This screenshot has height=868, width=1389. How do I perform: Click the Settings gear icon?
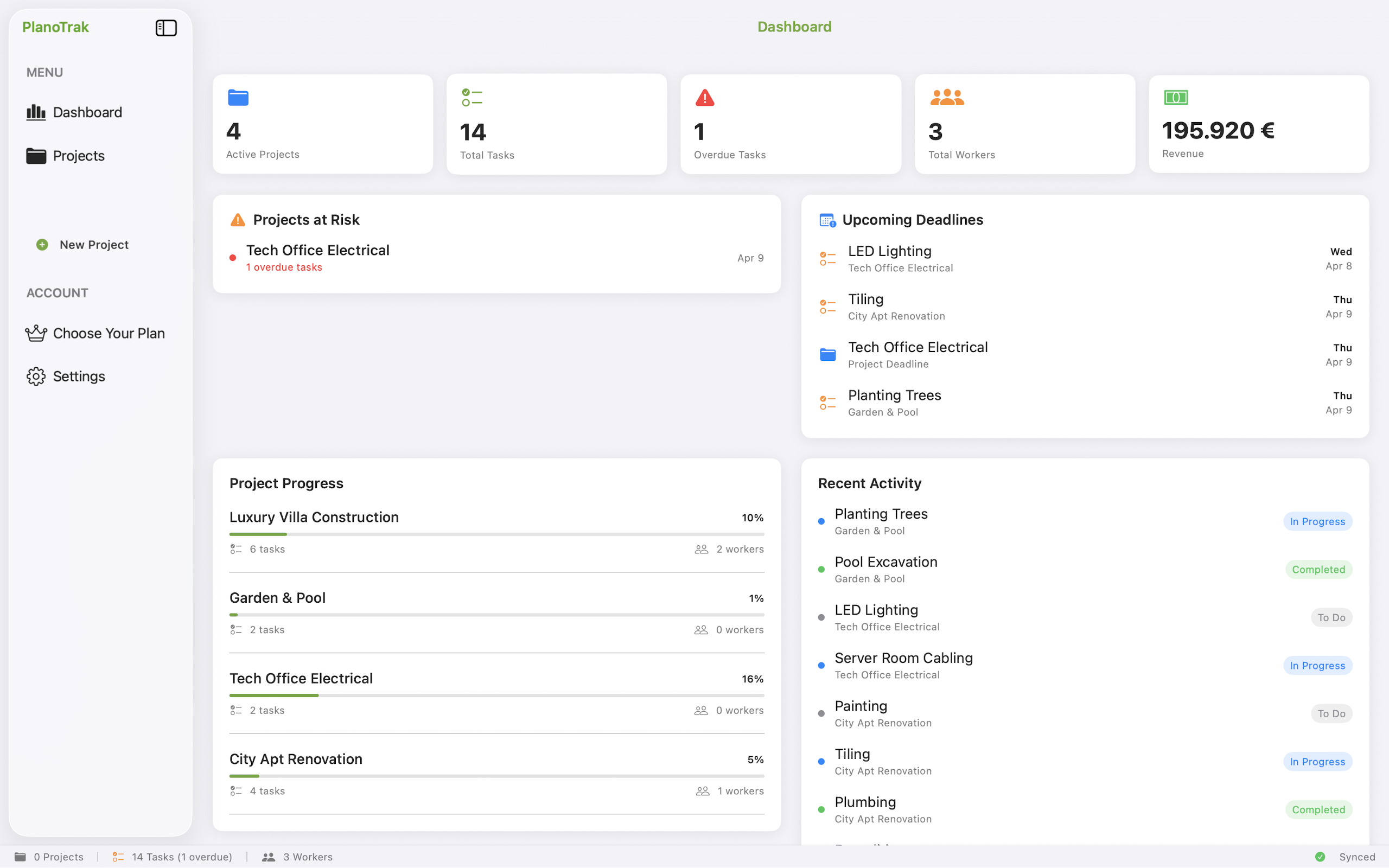click(36, 376)
